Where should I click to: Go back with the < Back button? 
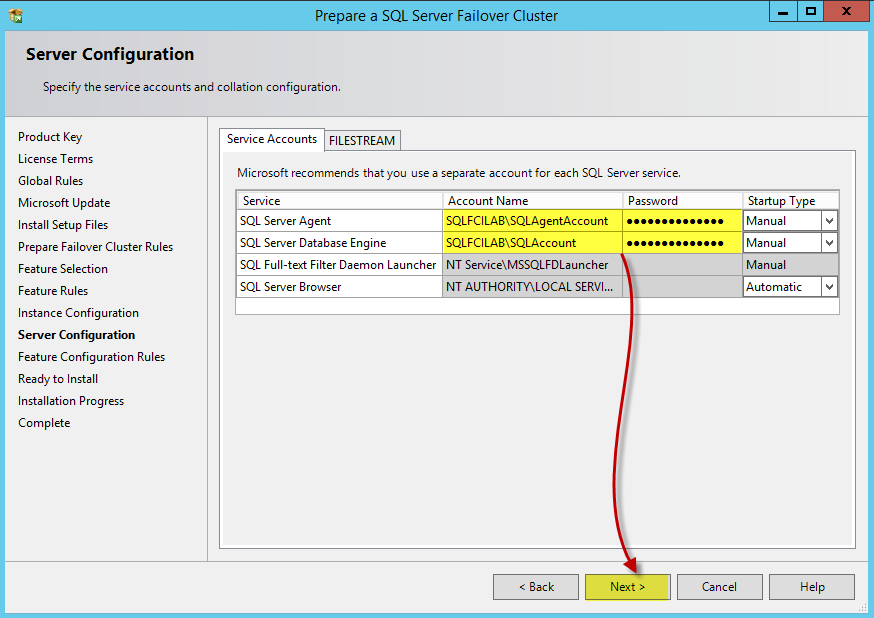[536, 587]
